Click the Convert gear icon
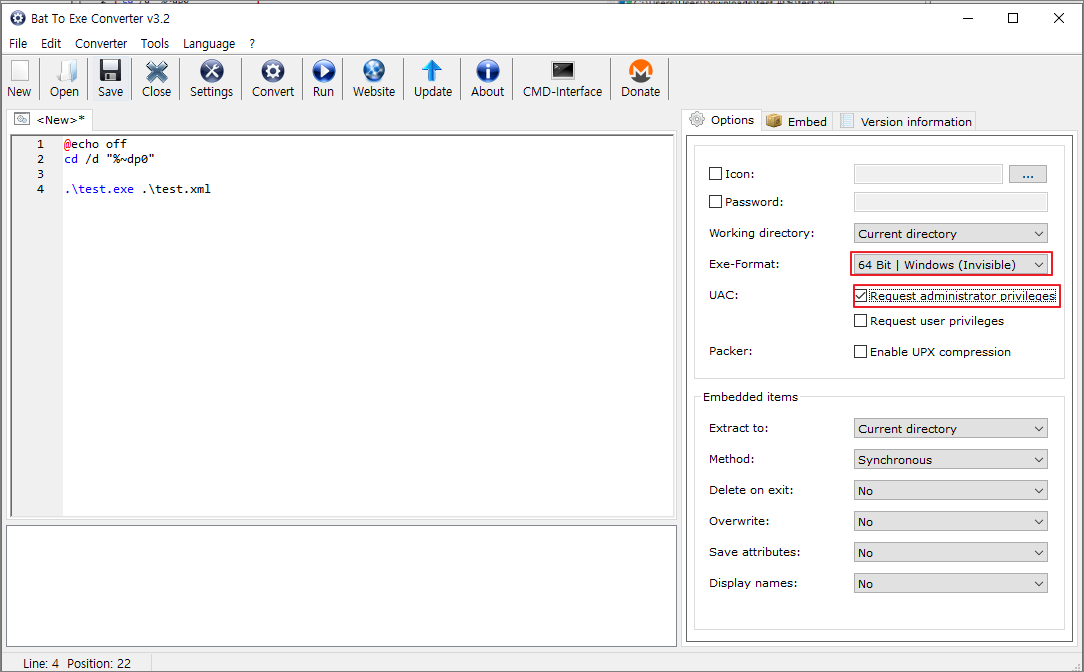Image resolution: width=1084 pixels, height=672 pixels. (272, 71)
